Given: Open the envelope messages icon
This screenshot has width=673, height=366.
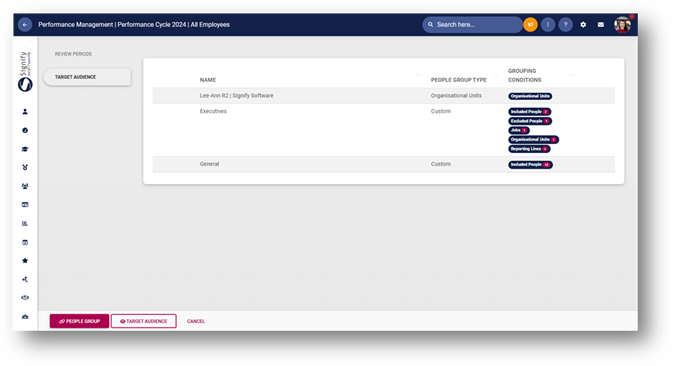Looking at the screenshot, I should 600,24.
